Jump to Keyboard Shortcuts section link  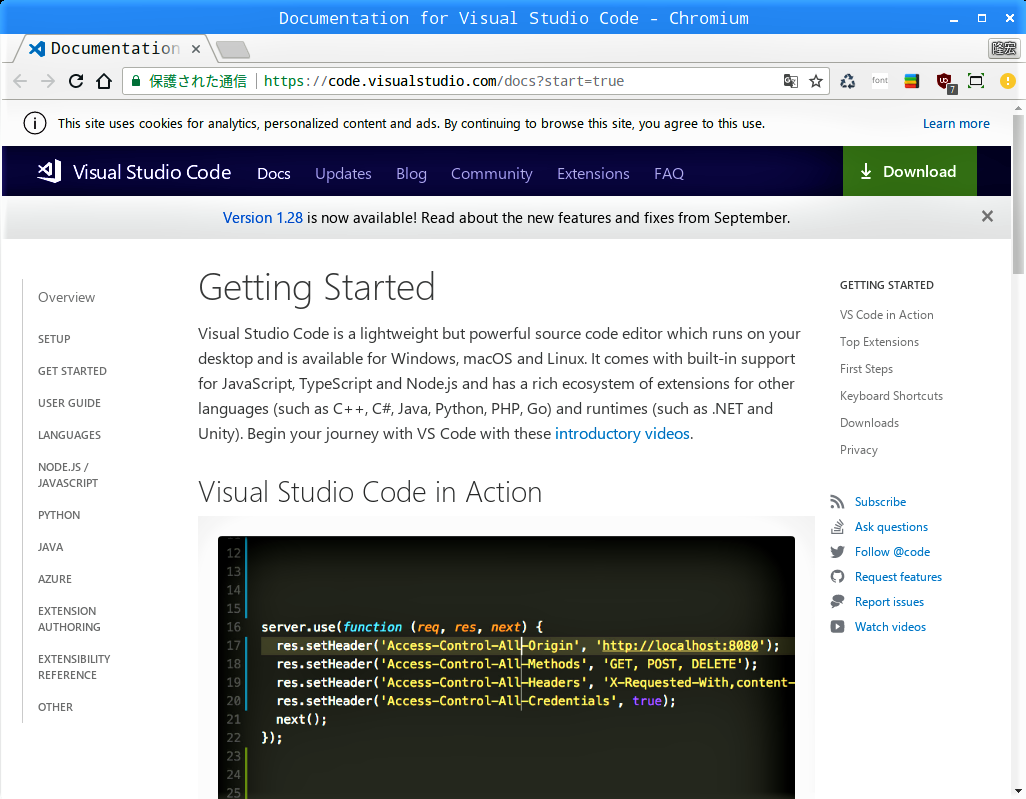891,396
